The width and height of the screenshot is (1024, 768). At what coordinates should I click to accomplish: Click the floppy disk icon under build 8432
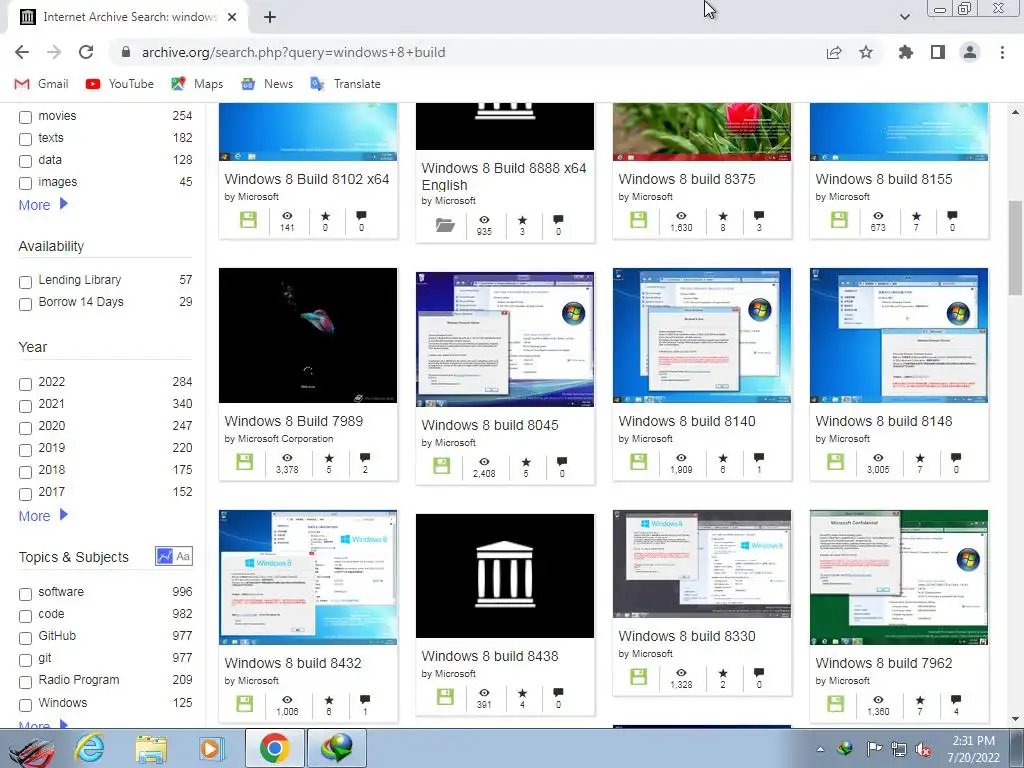[x=245, y=704]
